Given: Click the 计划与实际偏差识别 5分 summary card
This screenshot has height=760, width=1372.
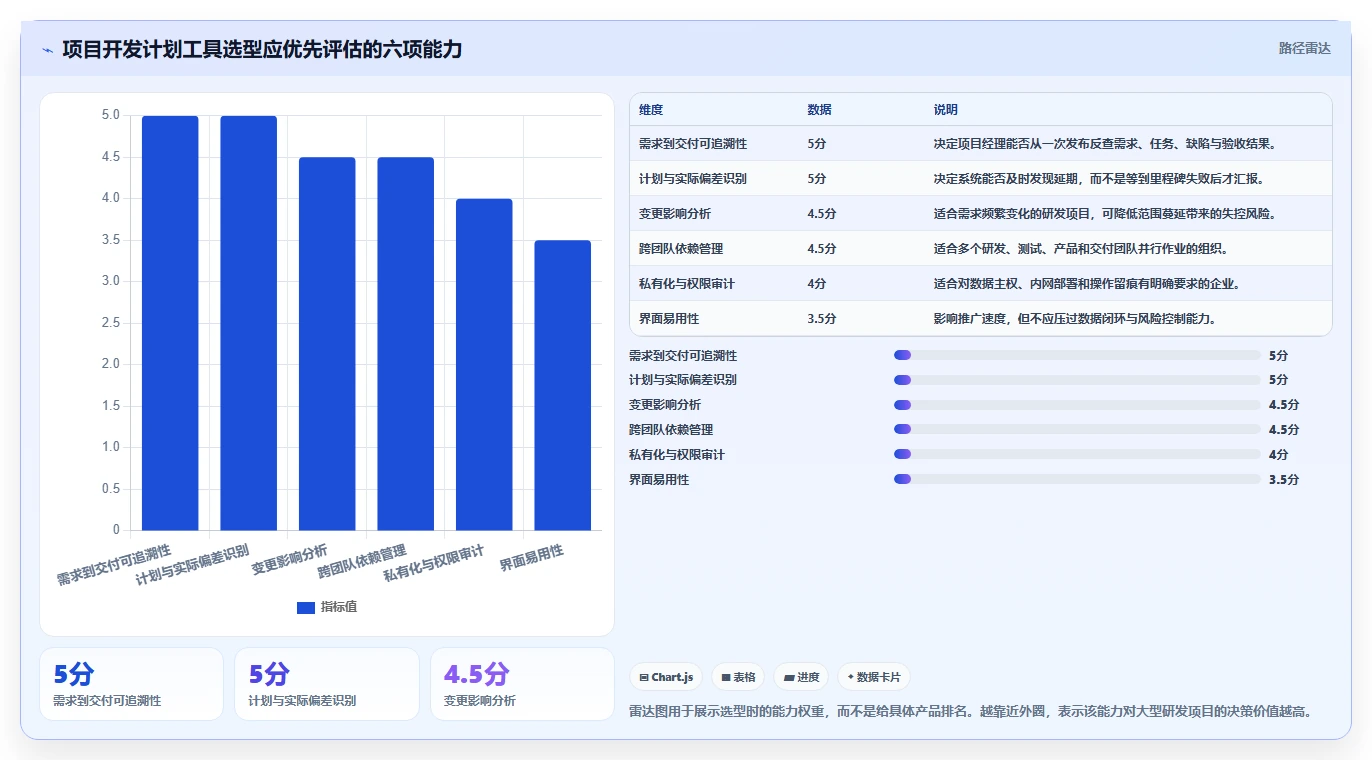Looking at the screenshot, I should click(327, 684).
